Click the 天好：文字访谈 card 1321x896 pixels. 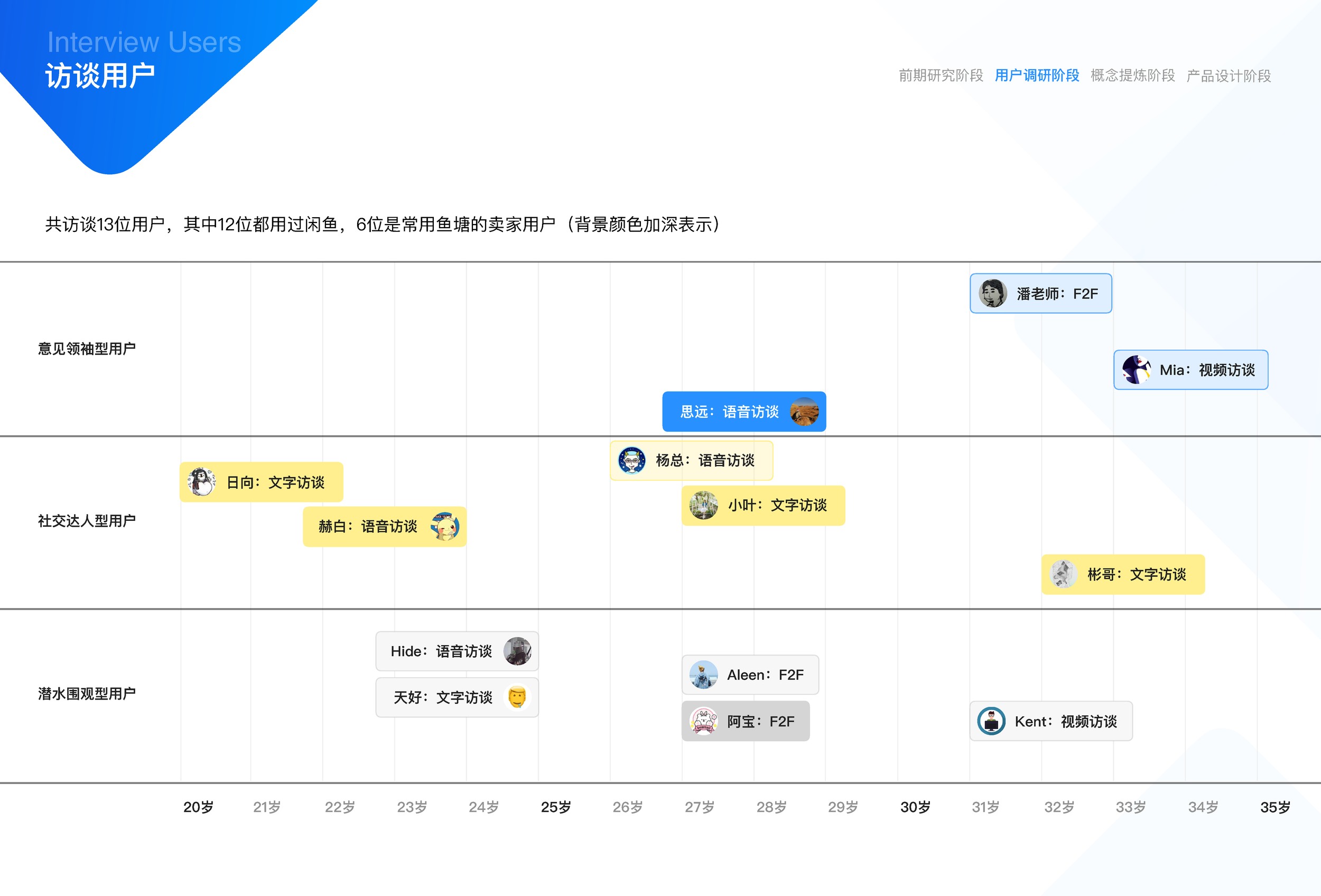457,697
